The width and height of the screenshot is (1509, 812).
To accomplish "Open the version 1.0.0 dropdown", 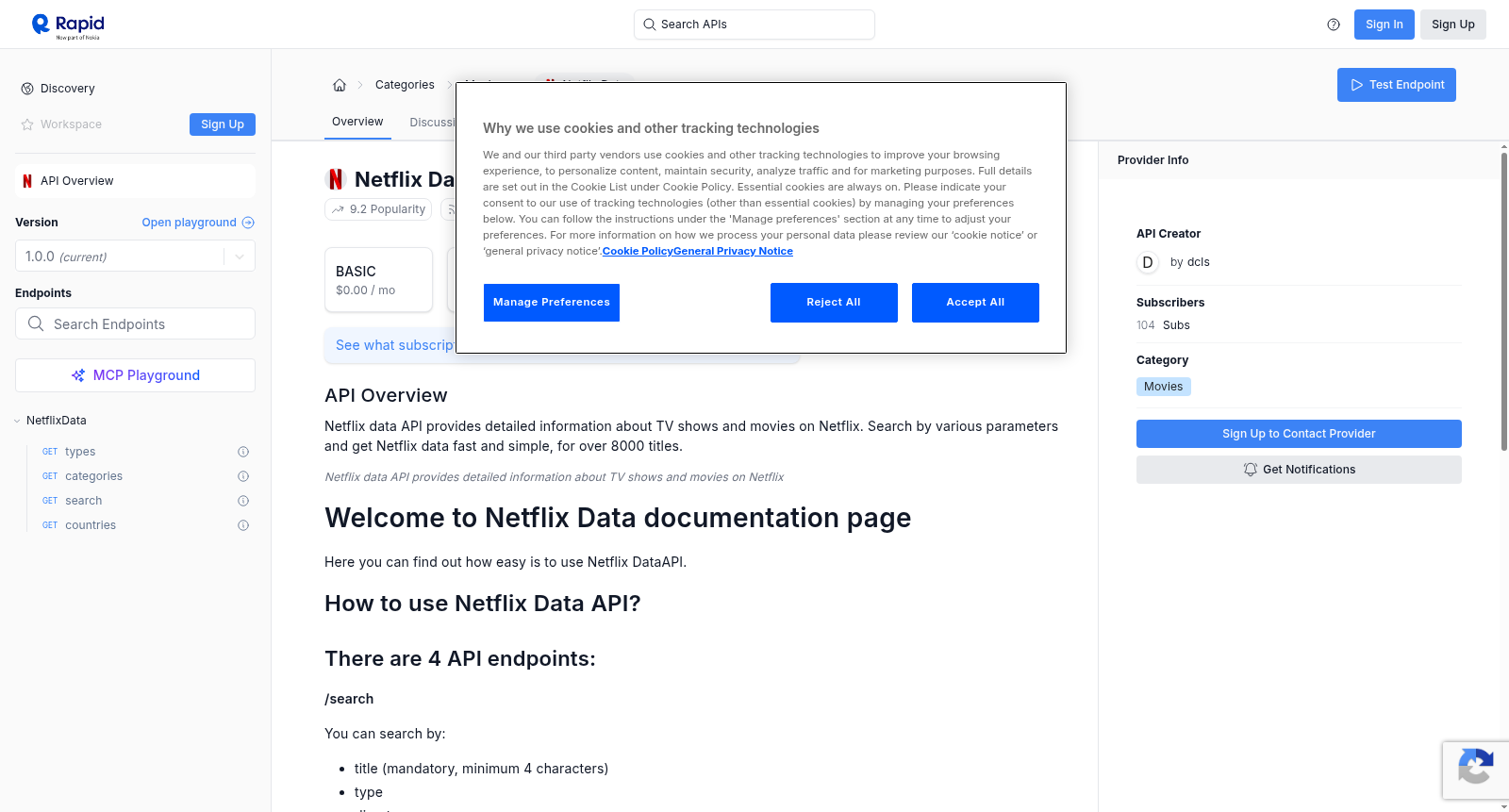I will 135,256.
